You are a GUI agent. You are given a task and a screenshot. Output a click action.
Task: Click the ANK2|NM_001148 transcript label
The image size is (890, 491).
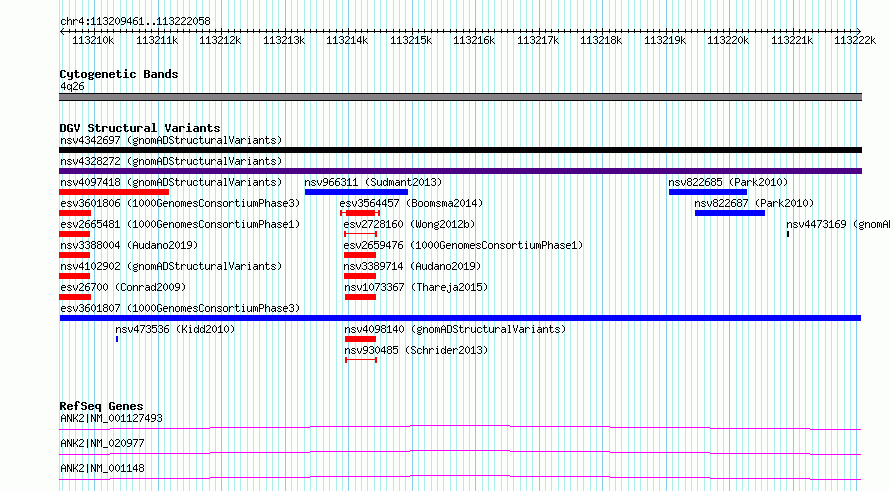click(x=102, y=468)
